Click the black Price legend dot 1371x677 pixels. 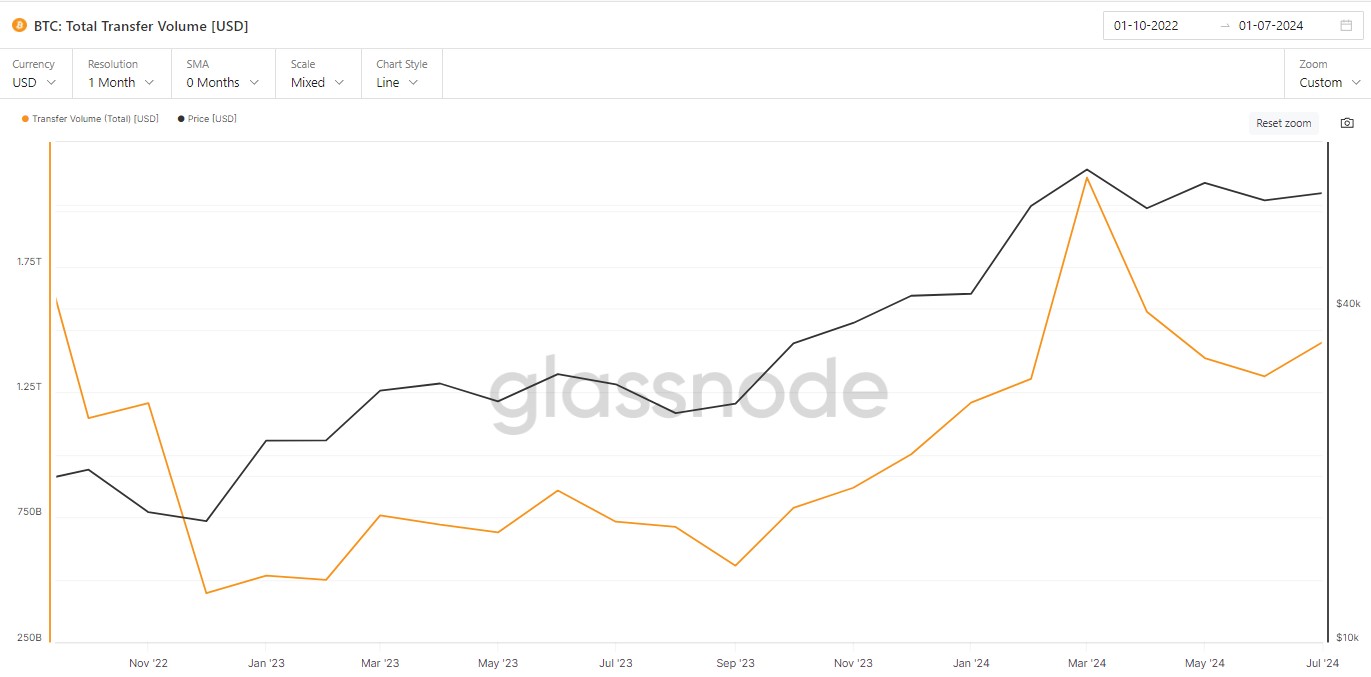coord(180,118)
